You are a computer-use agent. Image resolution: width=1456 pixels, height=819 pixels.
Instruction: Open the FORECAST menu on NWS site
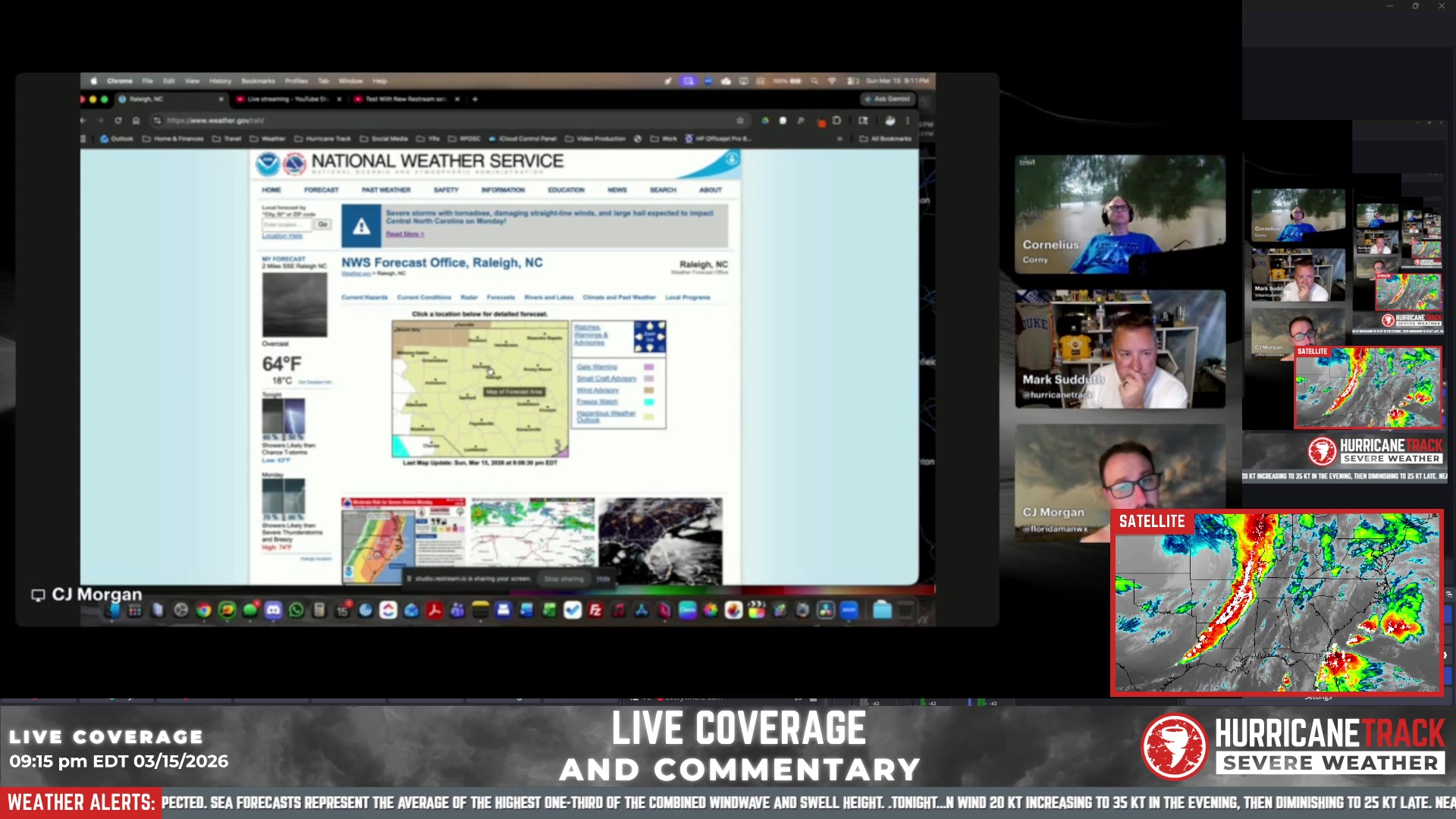tap(322, 190)
